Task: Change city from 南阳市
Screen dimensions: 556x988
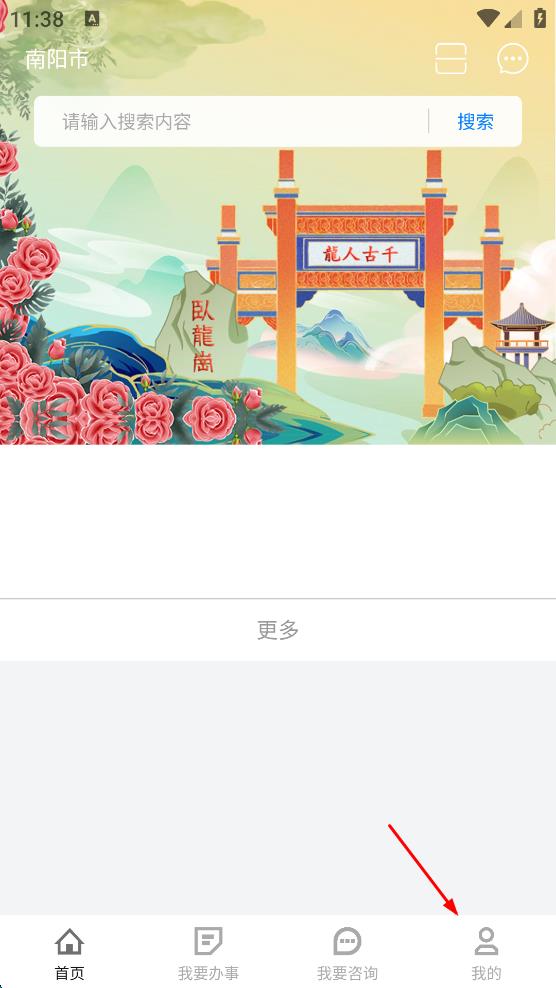Action: [x=57, y=59]
